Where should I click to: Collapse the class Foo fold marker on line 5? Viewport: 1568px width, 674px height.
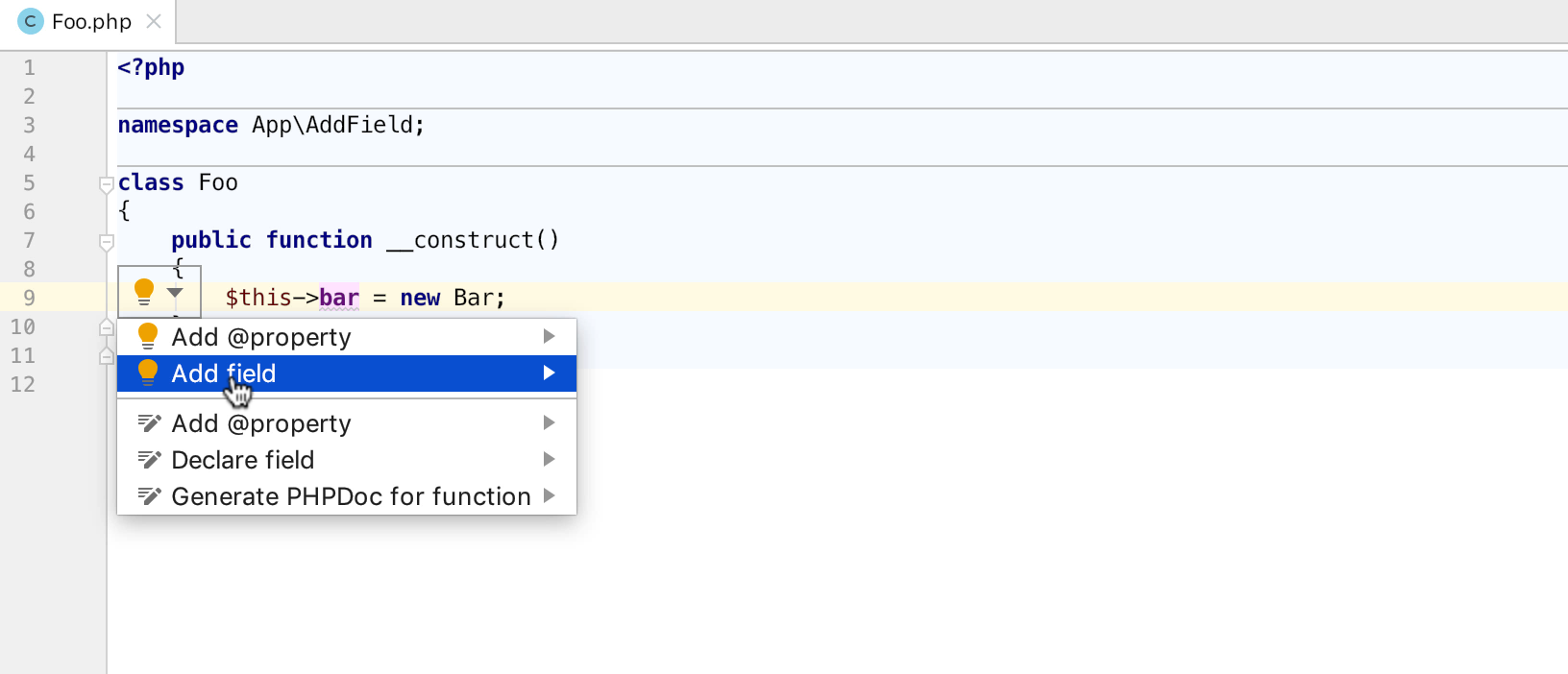pyautogui.click(x=107, y=184)
